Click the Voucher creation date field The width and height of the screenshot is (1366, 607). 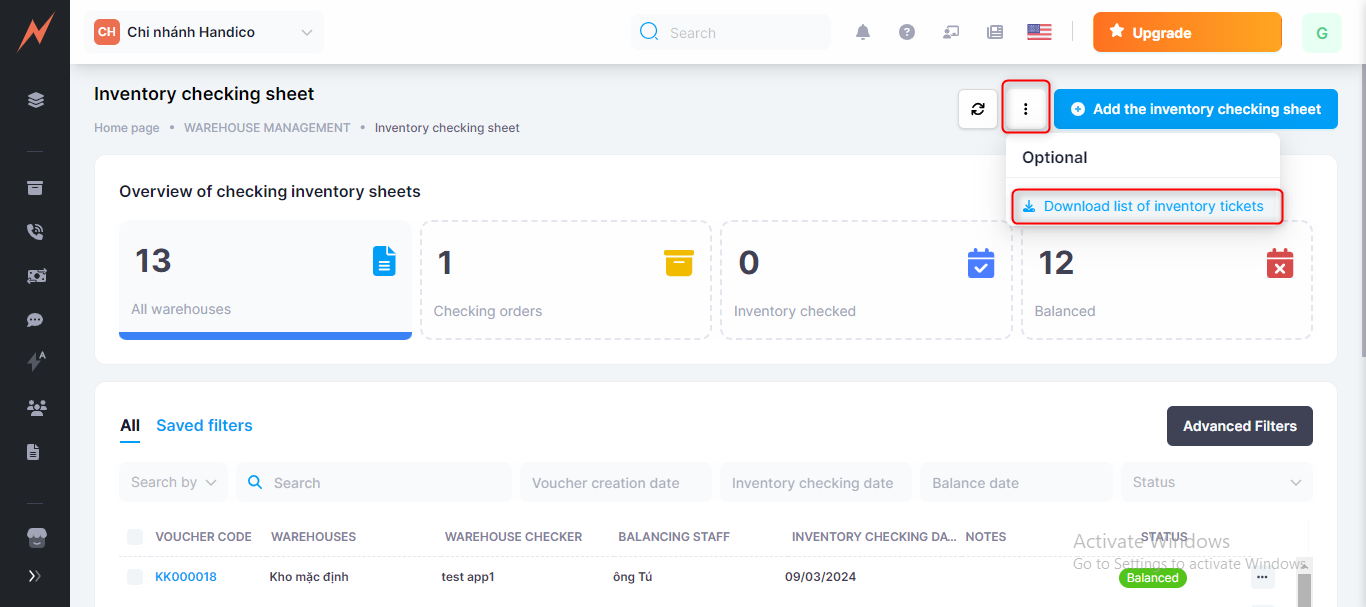click(615, 482)
